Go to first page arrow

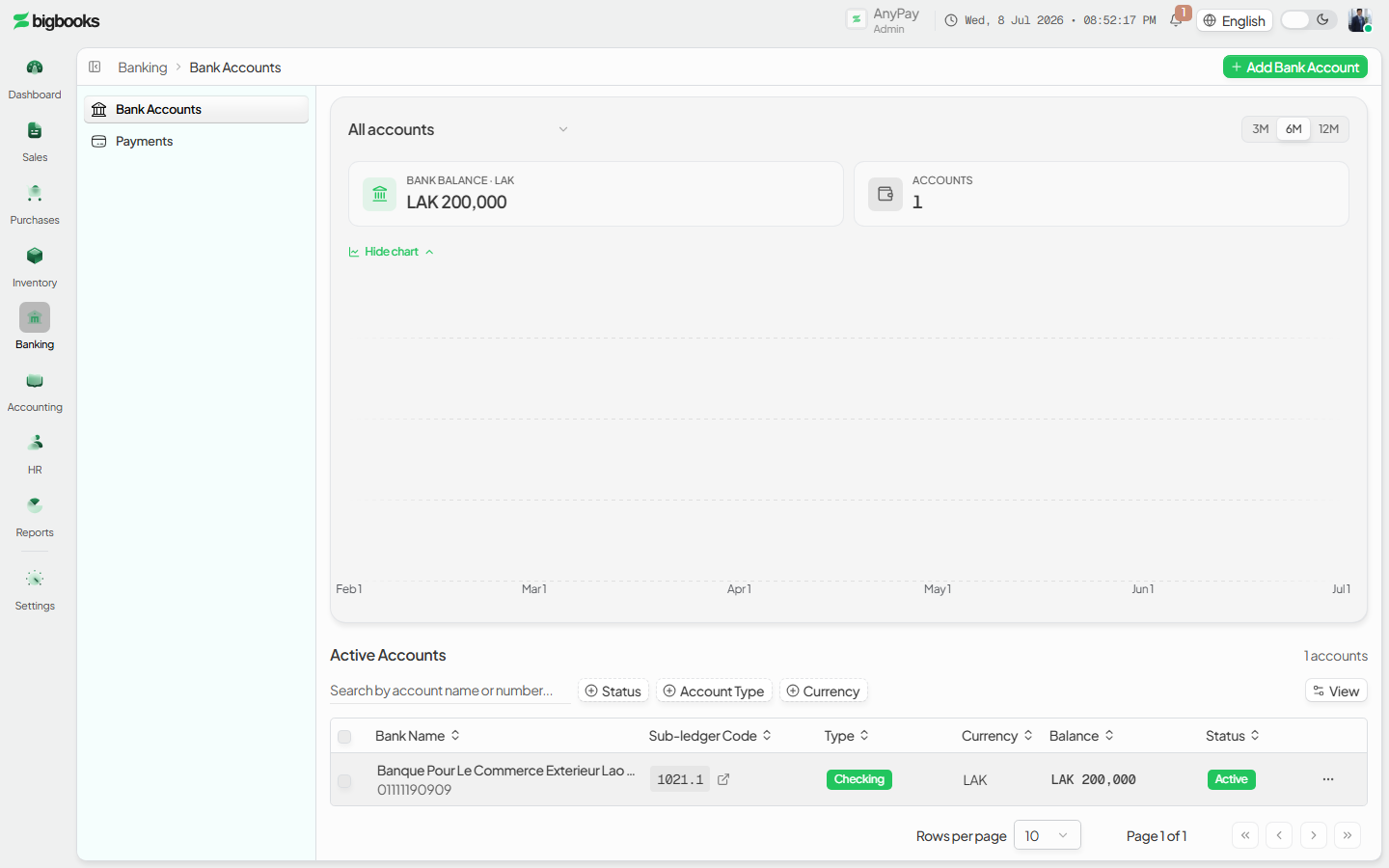point(1245,835)
